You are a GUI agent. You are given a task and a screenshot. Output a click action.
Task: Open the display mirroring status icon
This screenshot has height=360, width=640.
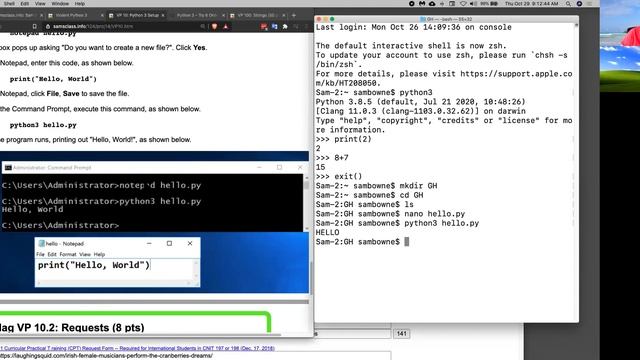click(452, 3)
